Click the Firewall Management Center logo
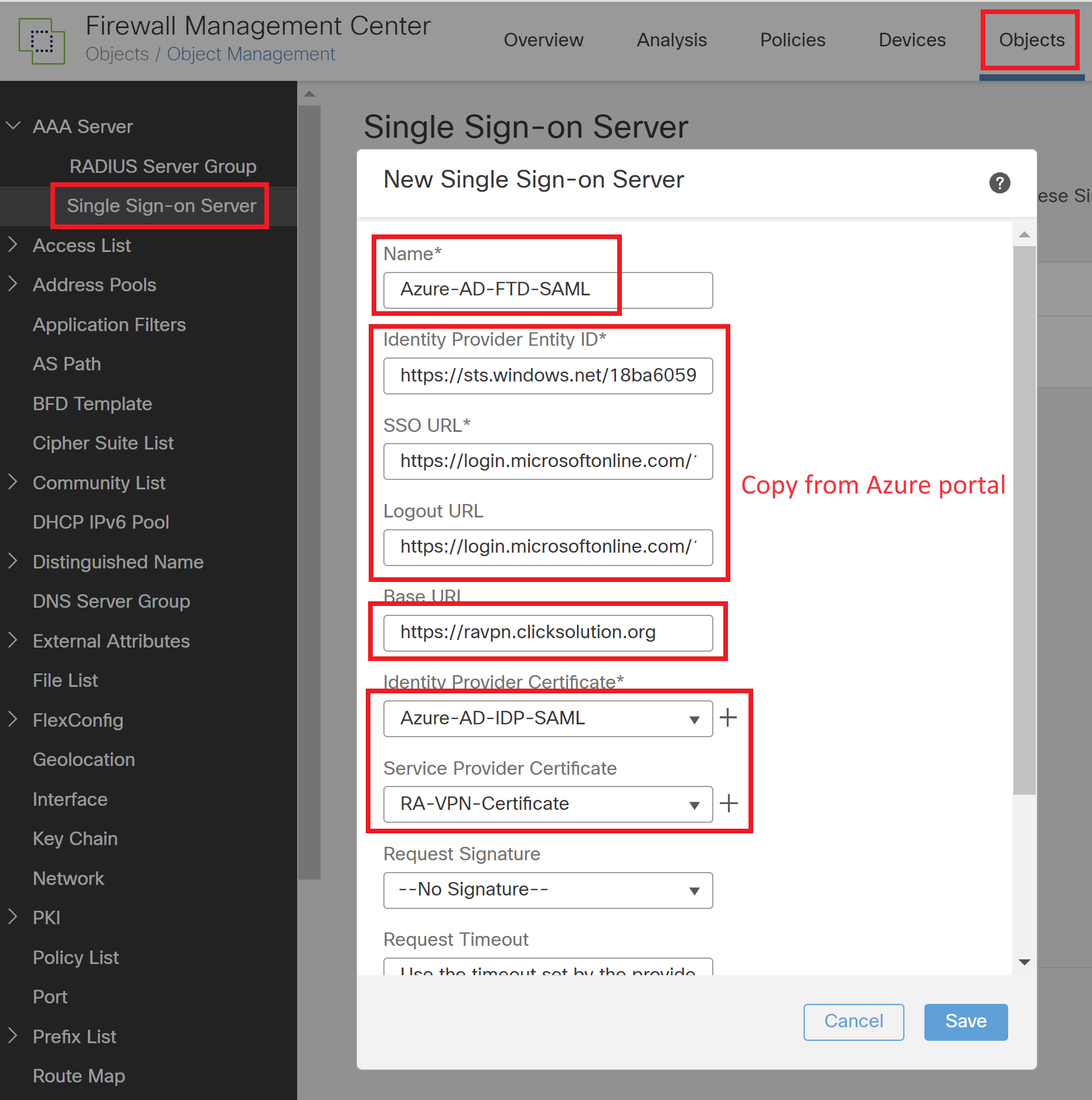Viewport: 1092px width, 1100px height. tap(42, 41)
